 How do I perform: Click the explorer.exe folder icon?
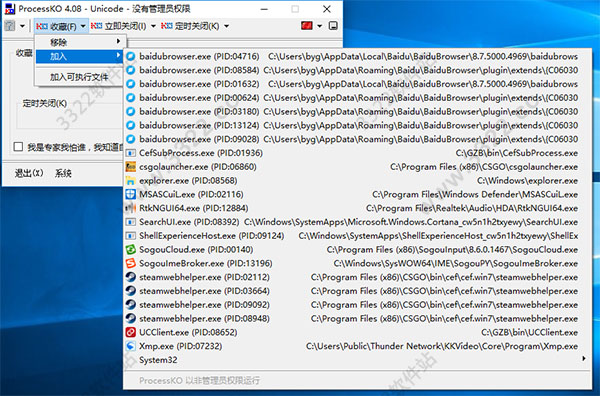[131, 181]
